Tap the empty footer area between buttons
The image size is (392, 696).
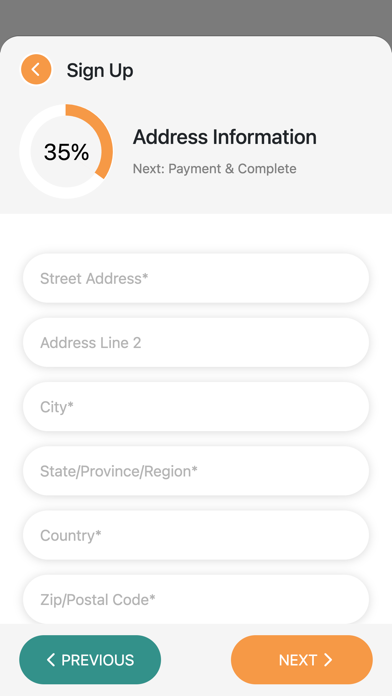point(196,660)
